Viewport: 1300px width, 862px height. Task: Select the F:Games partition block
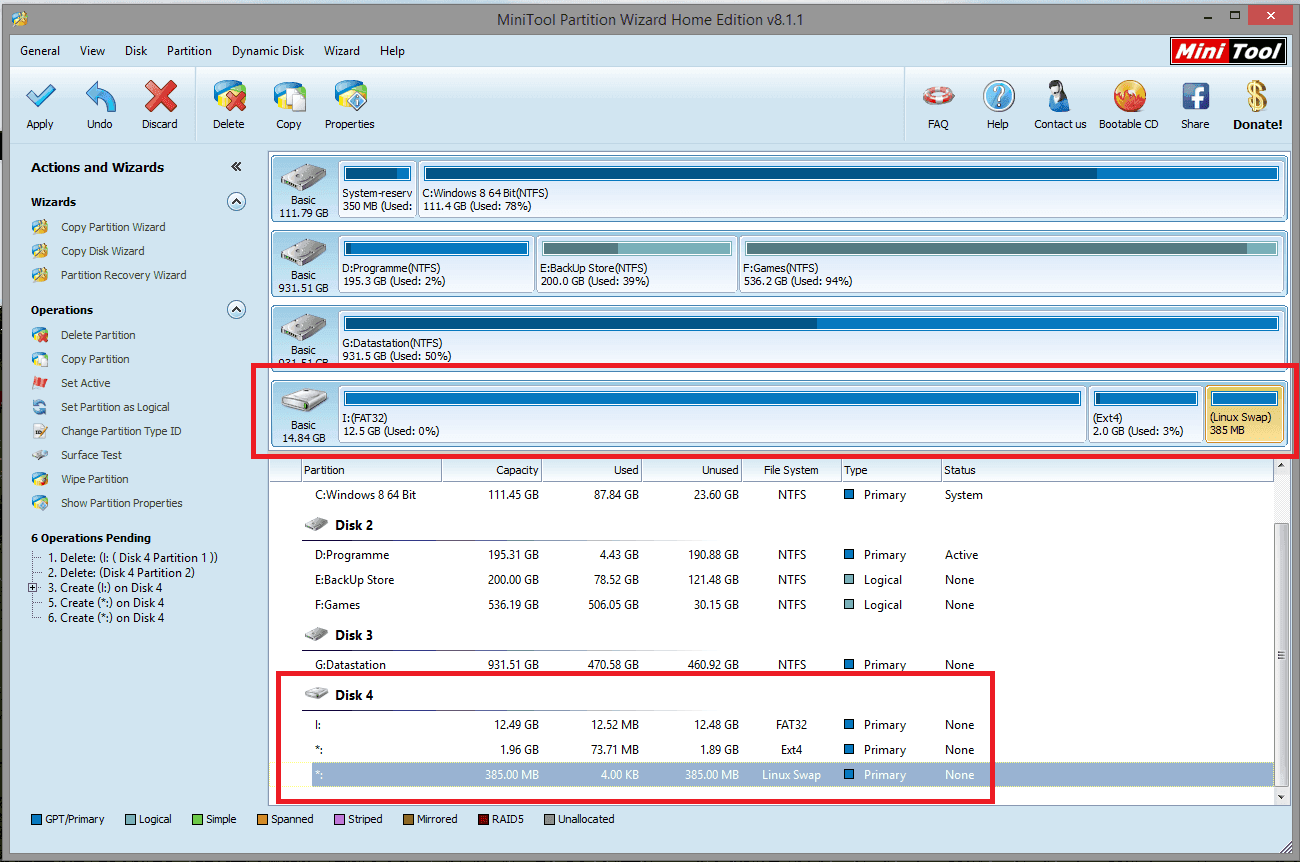click(1011, 264)
